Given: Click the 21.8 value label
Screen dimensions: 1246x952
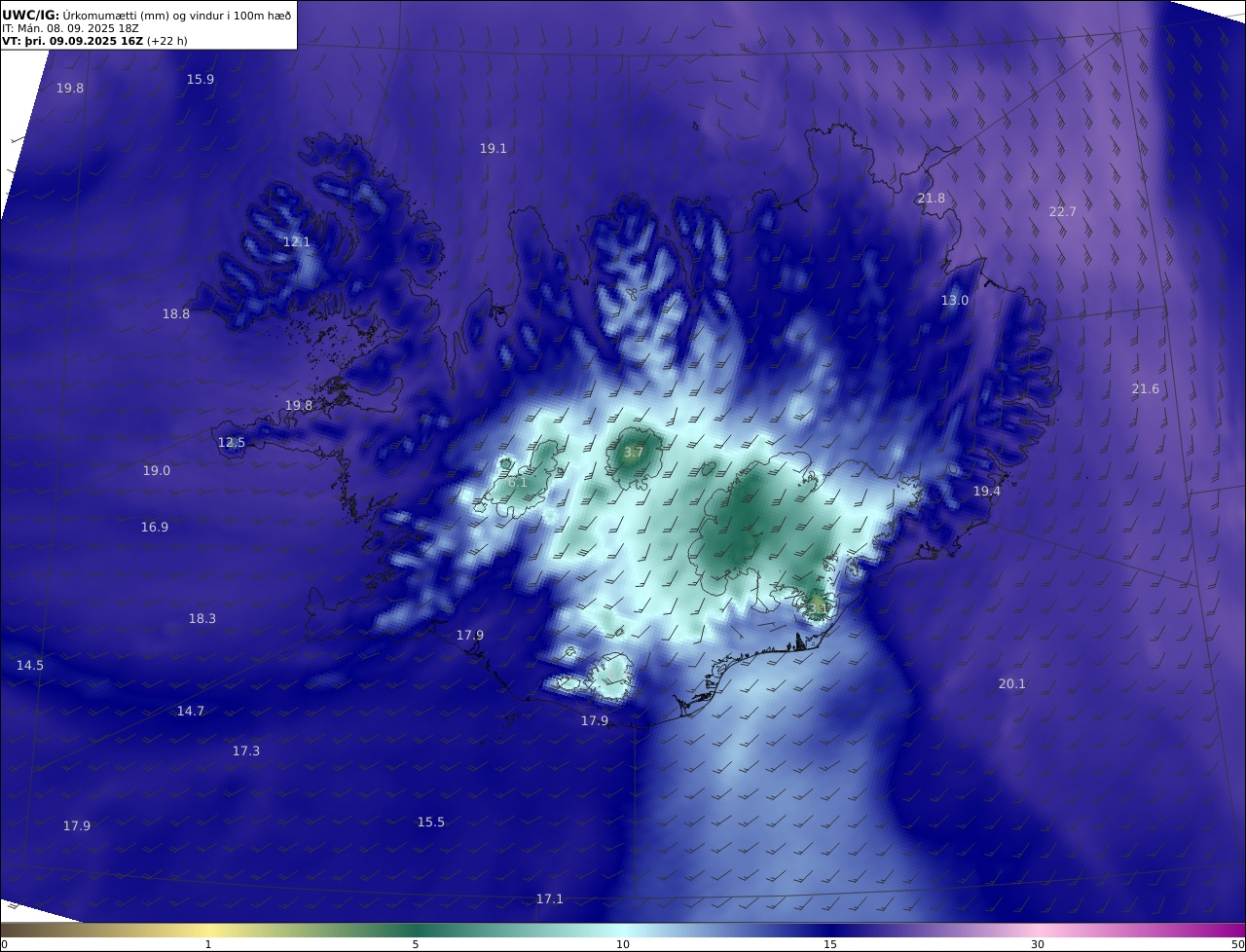Looking at the screenshot, I should tap(932, 198).
